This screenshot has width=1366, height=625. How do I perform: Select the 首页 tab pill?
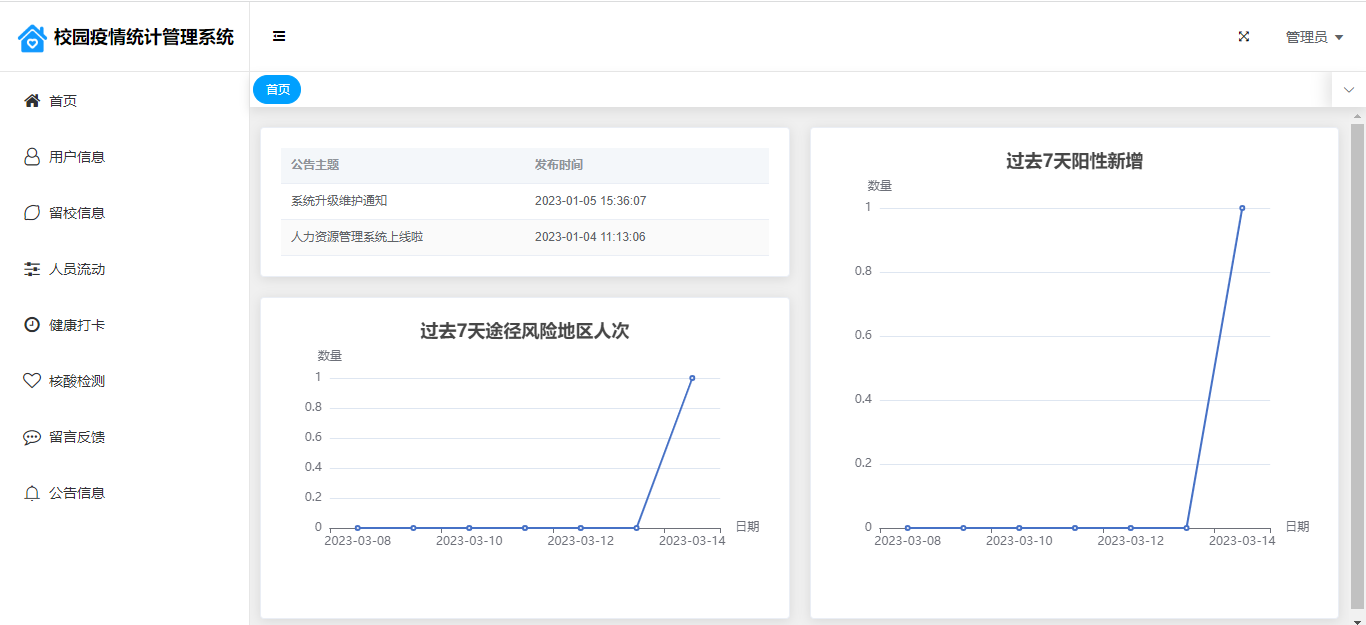pyautogui.click(x=277, y=90)
